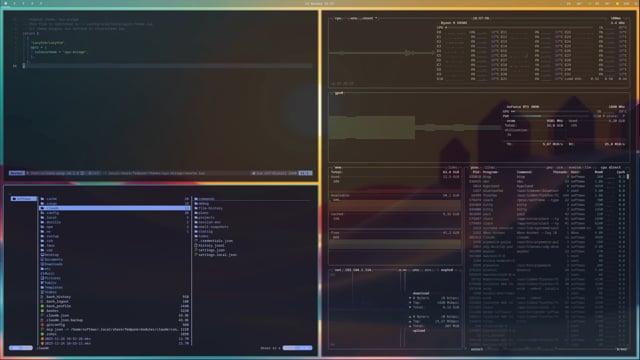The height and width of the screenshot is (360, 640).
Task: Click the select option under process list
Action: pyautogui.click(x=477, y=349)
